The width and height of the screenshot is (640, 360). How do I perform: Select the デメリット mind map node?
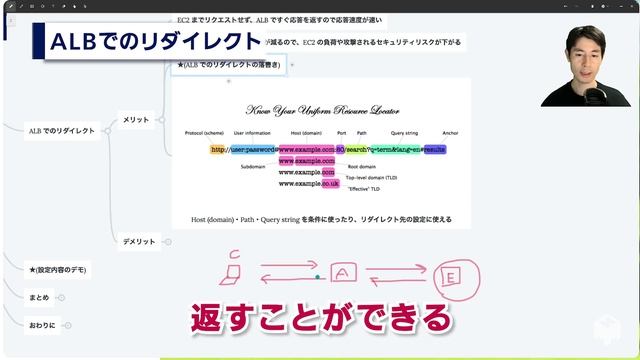click(139, 242)
